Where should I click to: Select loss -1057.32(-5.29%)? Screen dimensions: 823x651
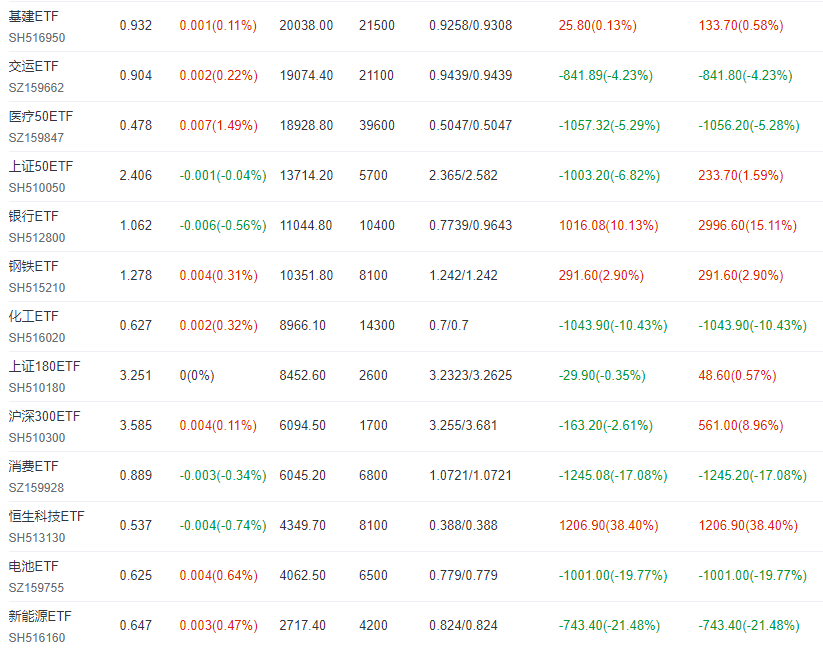click(x=609, y=125)
